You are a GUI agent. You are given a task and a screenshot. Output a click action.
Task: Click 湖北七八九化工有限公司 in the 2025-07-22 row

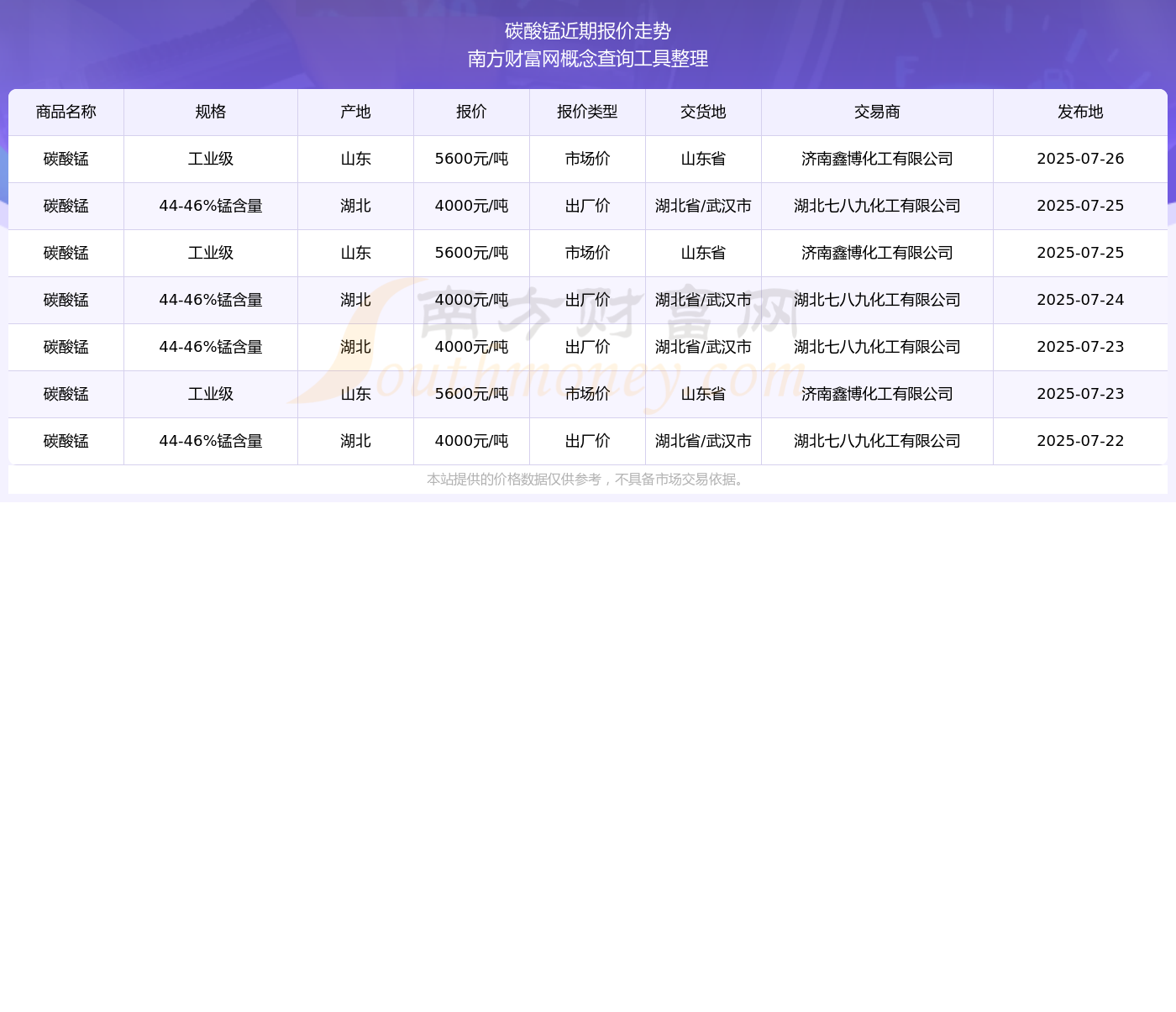878,441
